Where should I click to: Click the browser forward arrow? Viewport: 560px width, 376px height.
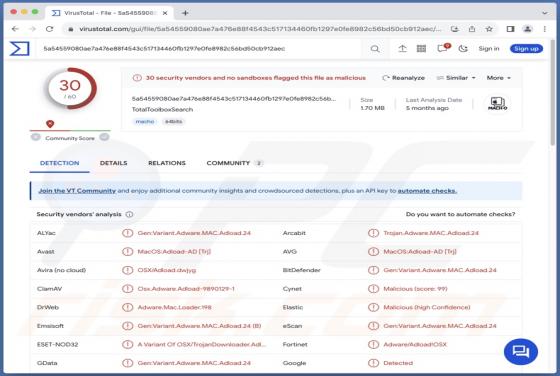32,29
